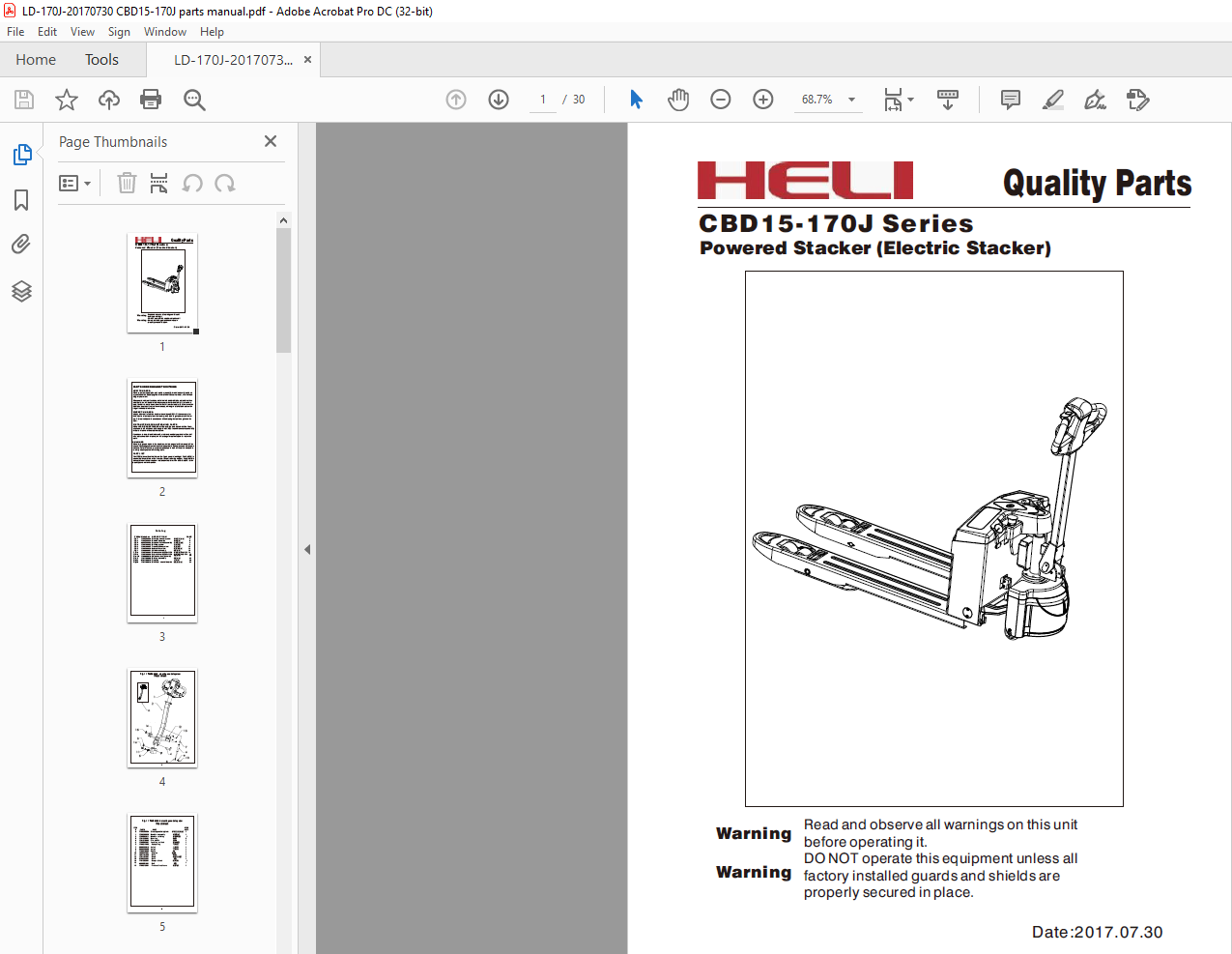Zoom in with plus icon

coord(763,100)
